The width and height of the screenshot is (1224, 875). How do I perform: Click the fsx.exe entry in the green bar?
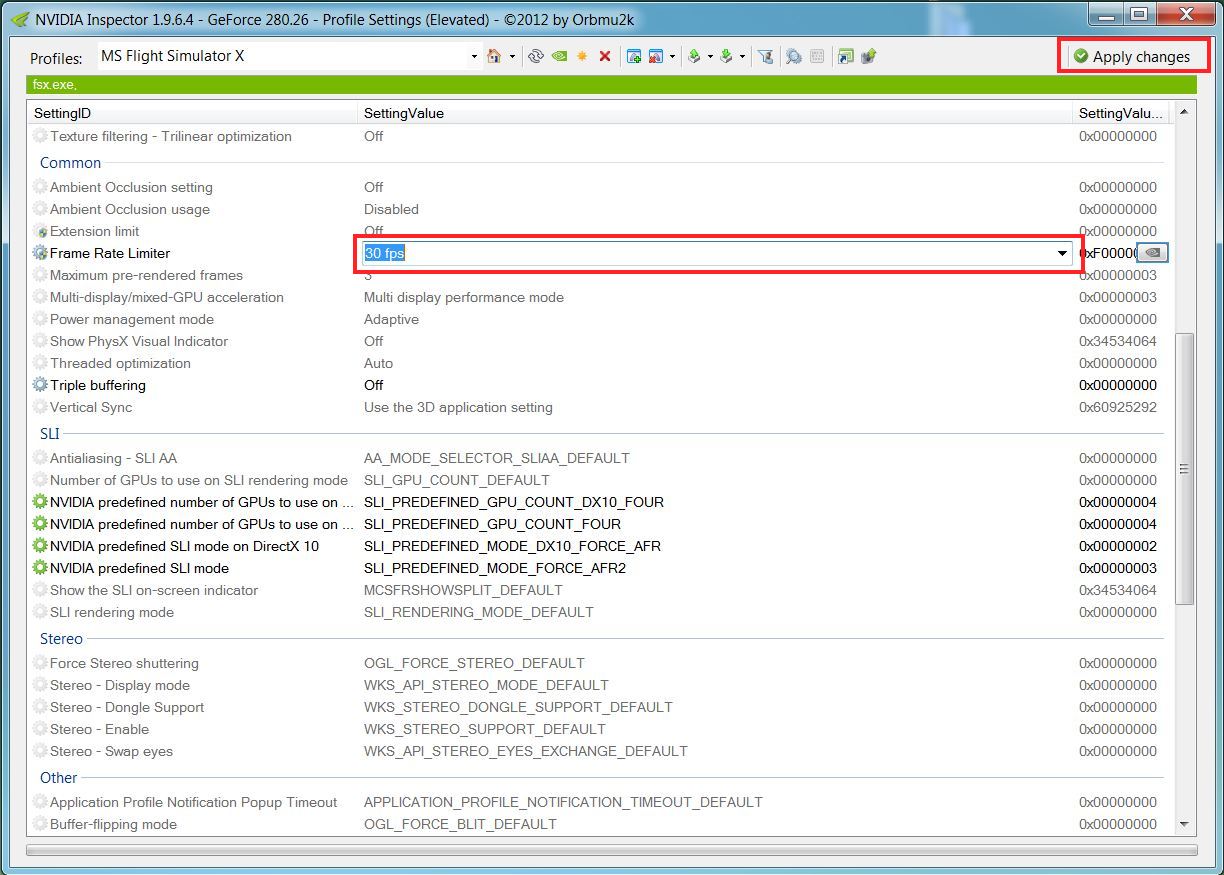[54, 85]
